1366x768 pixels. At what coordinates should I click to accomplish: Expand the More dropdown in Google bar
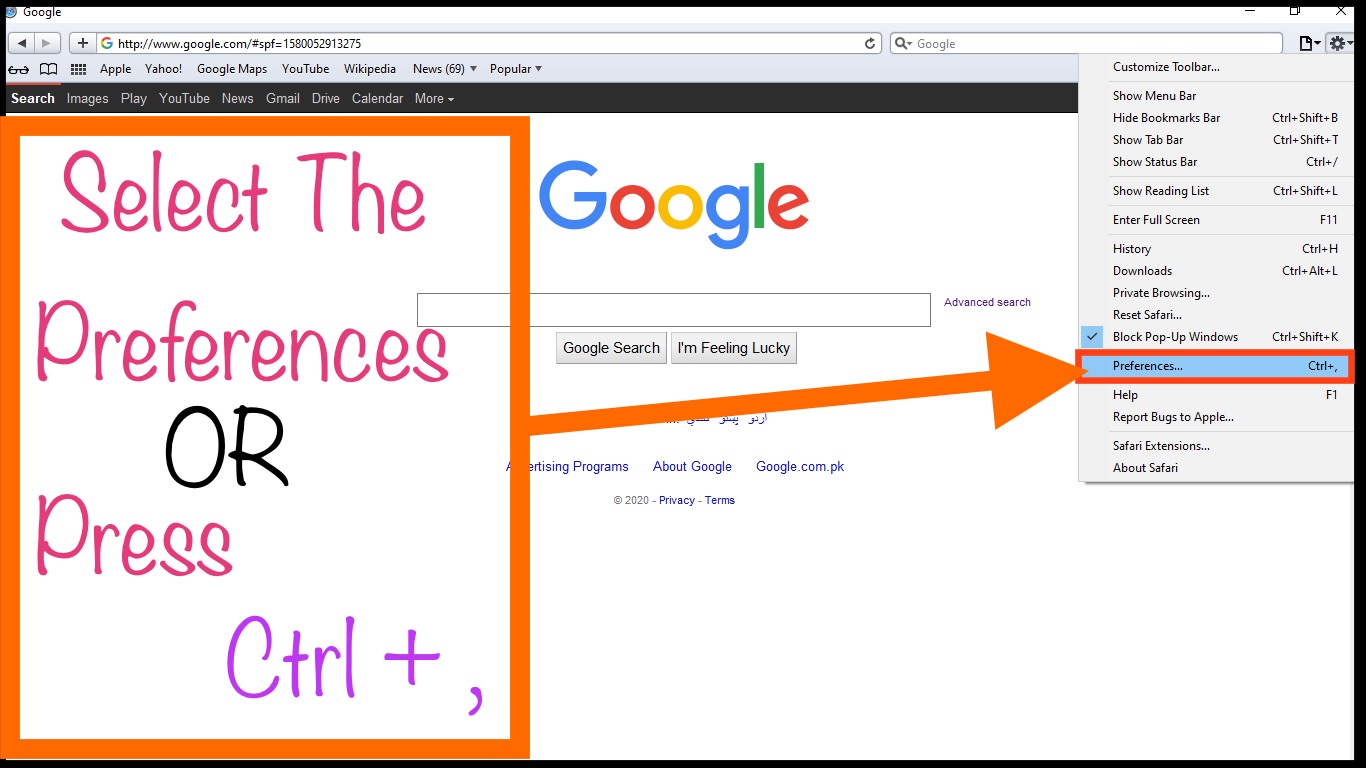coord(434,99)
